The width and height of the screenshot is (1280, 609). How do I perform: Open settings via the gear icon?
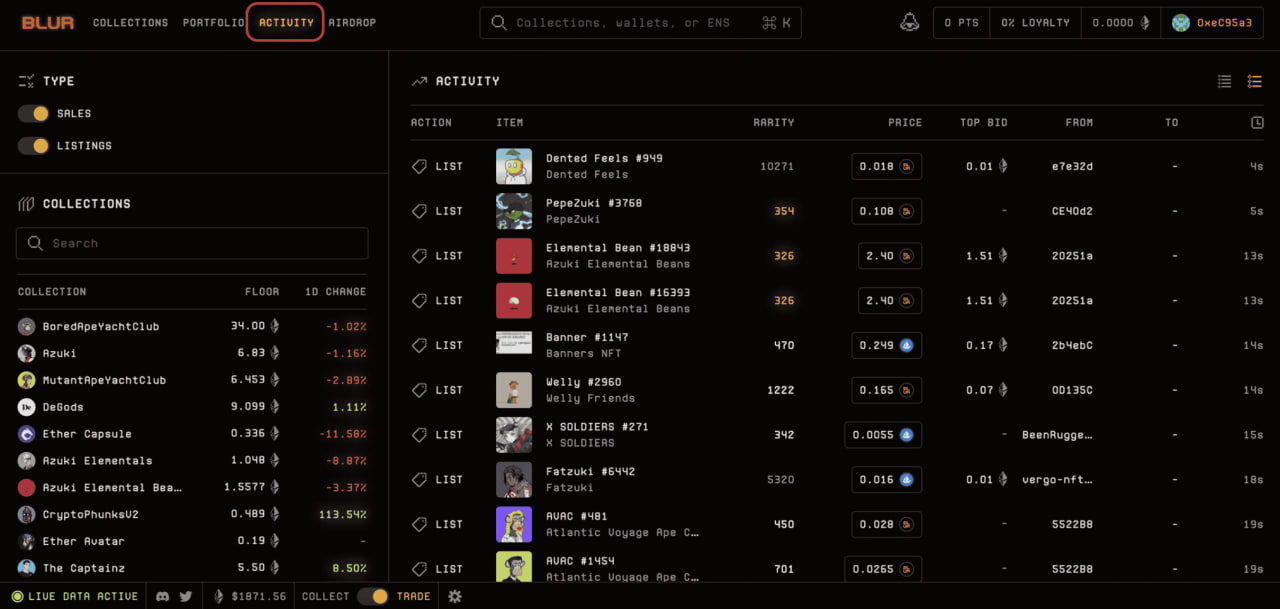[x=455, y=595]
